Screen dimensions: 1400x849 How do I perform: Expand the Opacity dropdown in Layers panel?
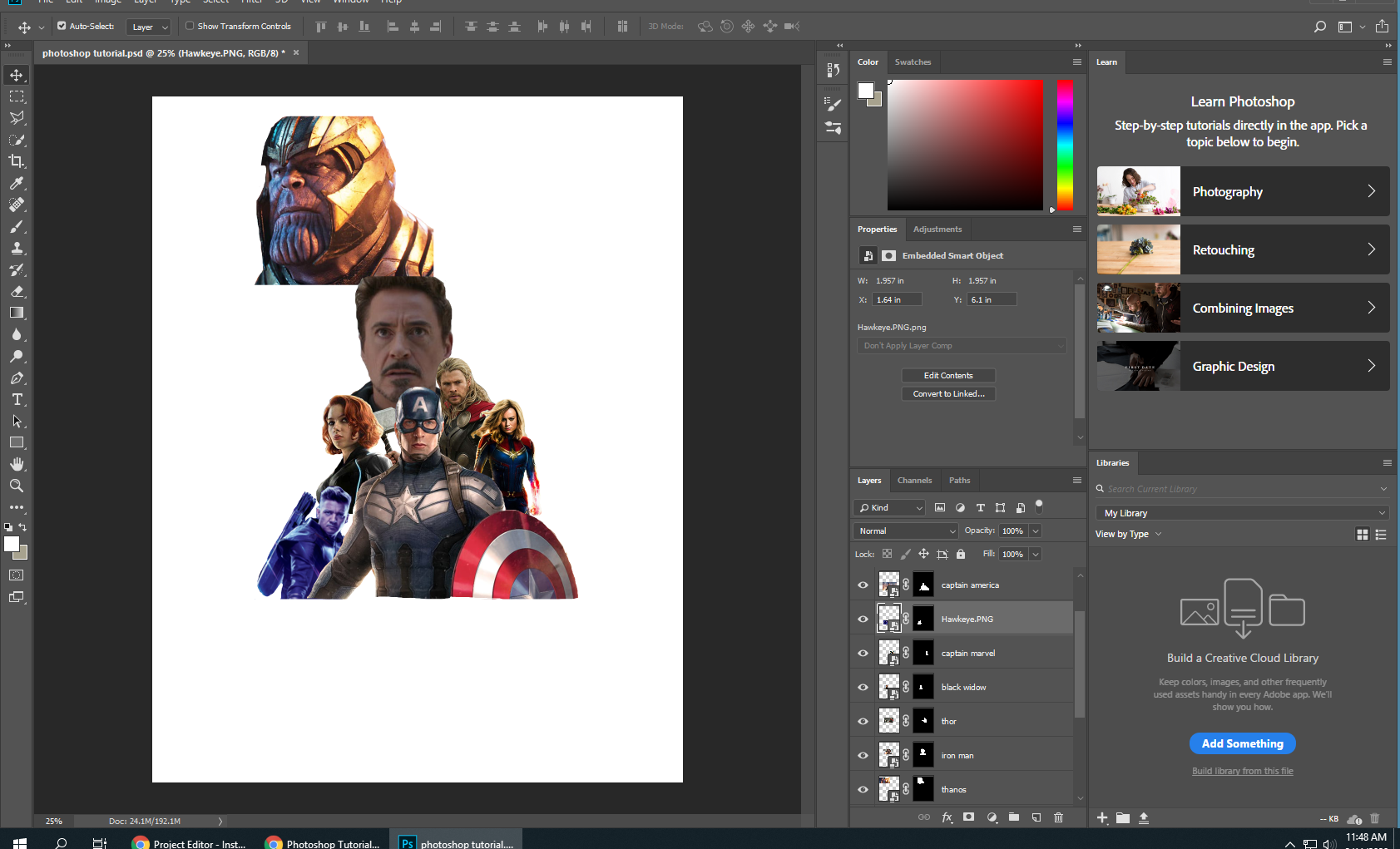tap(1034, 531)
